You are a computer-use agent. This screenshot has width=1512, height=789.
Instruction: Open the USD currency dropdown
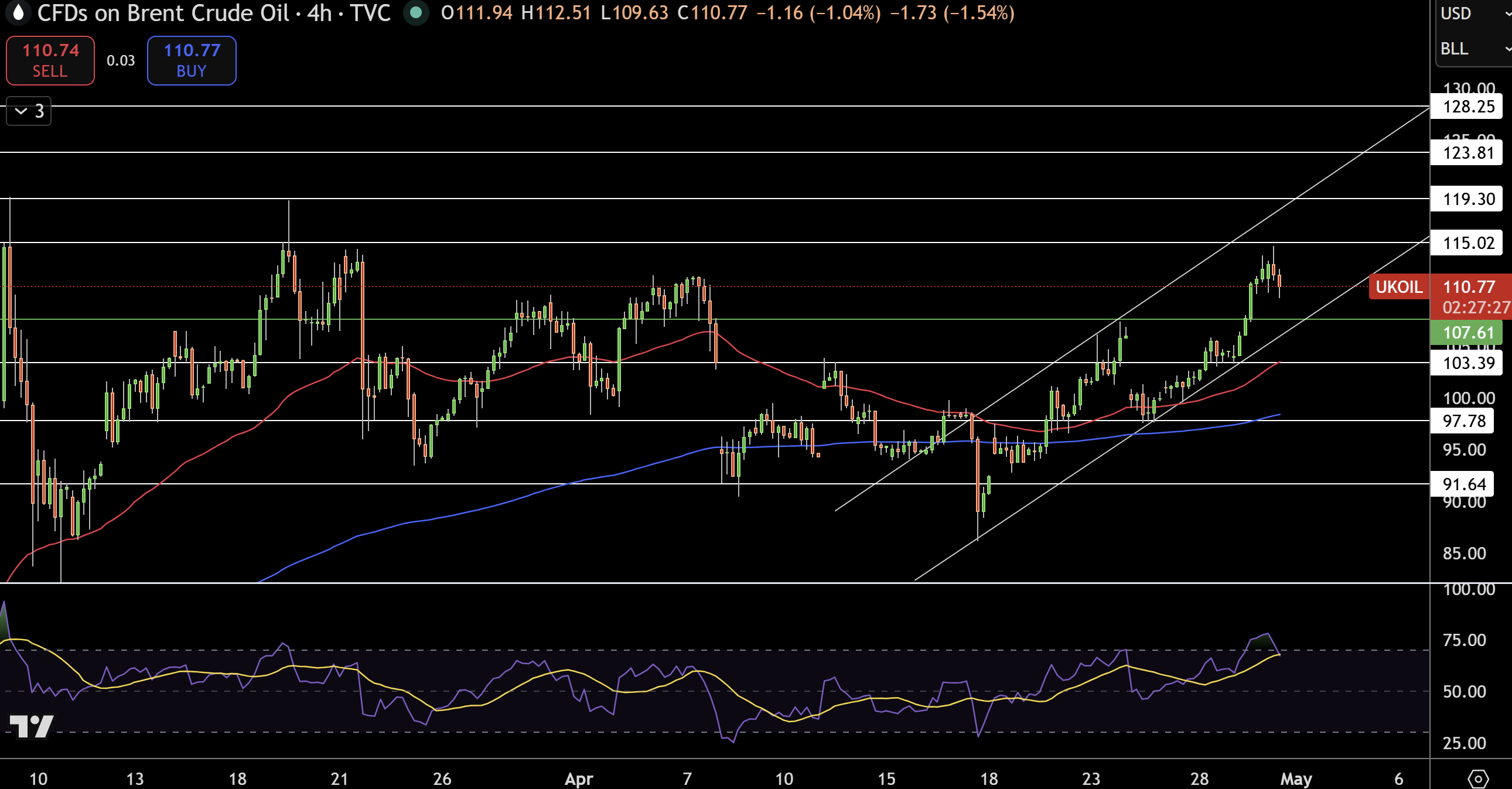point(1473,13)
